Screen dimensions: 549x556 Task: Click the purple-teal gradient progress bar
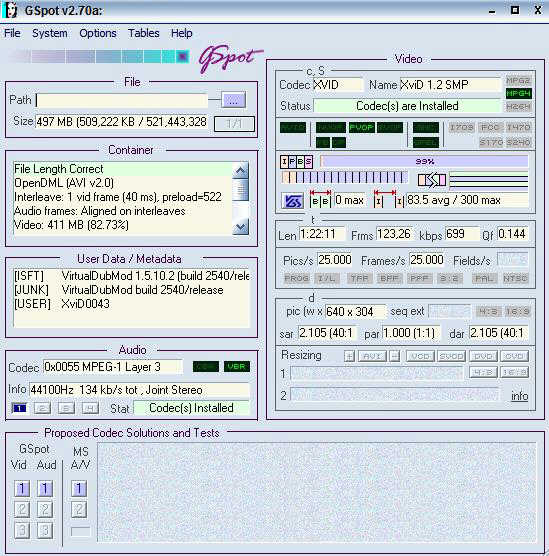click(x=99, y=57)
